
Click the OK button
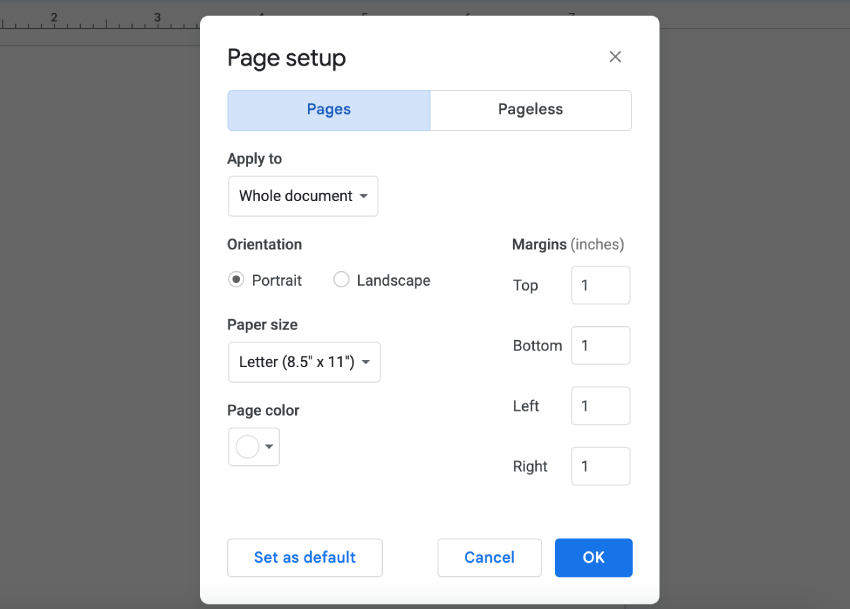pos(593,557)
